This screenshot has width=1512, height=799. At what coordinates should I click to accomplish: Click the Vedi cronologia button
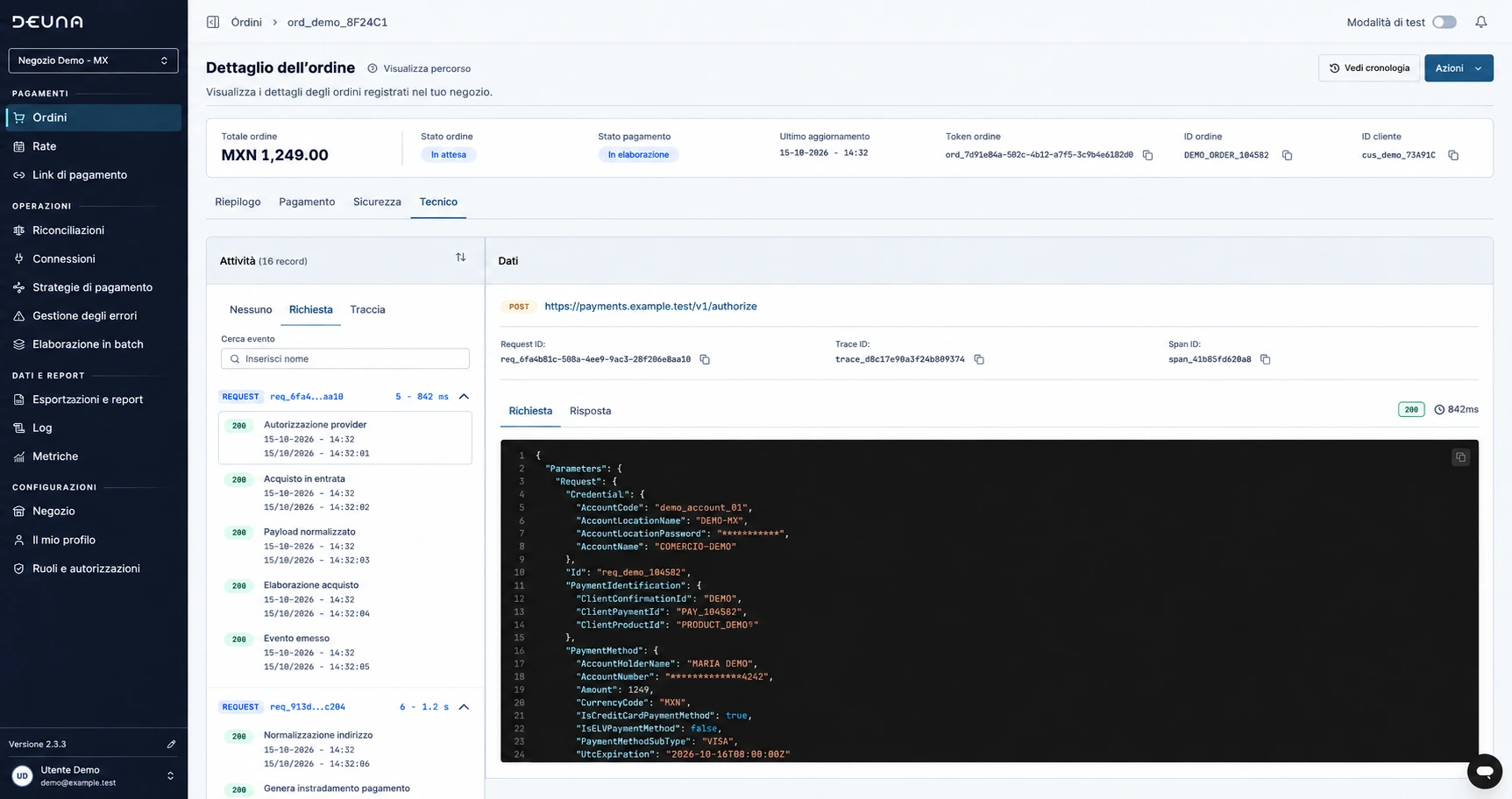pos(1368,68)
